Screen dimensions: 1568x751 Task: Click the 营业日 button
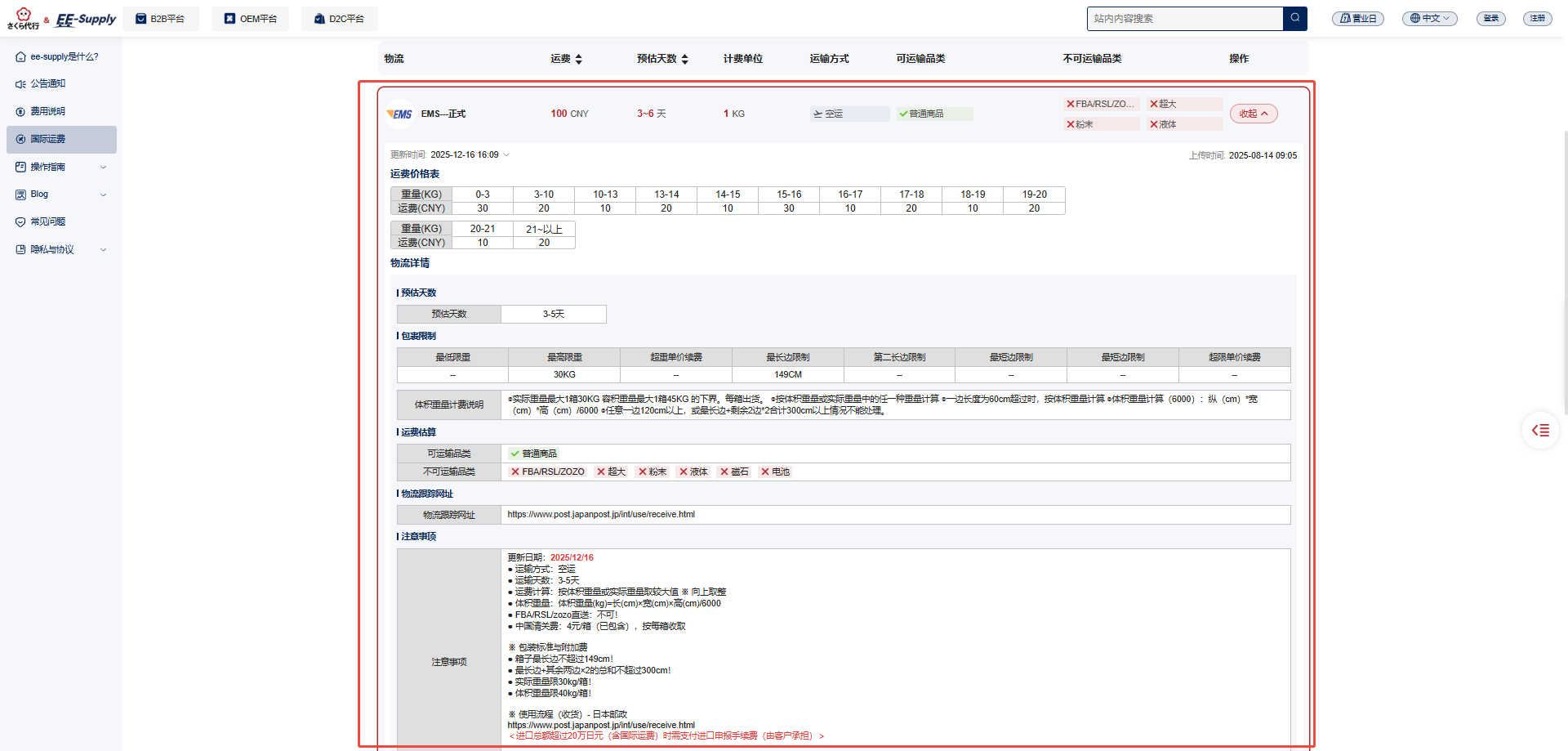(1358, 18)
